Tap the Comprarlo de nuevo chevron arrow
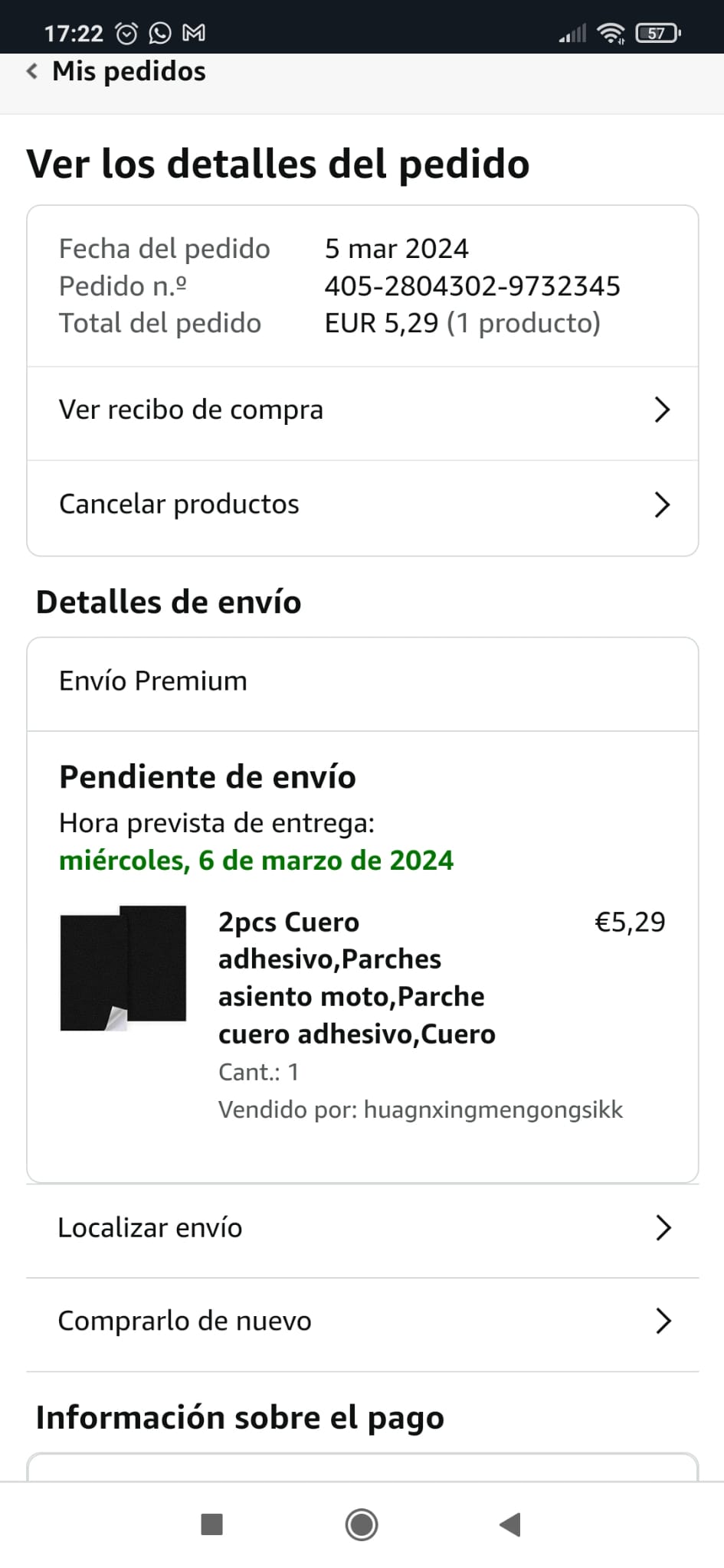The height and width of the screenshot is (1568, 724). click(663, 1321)
